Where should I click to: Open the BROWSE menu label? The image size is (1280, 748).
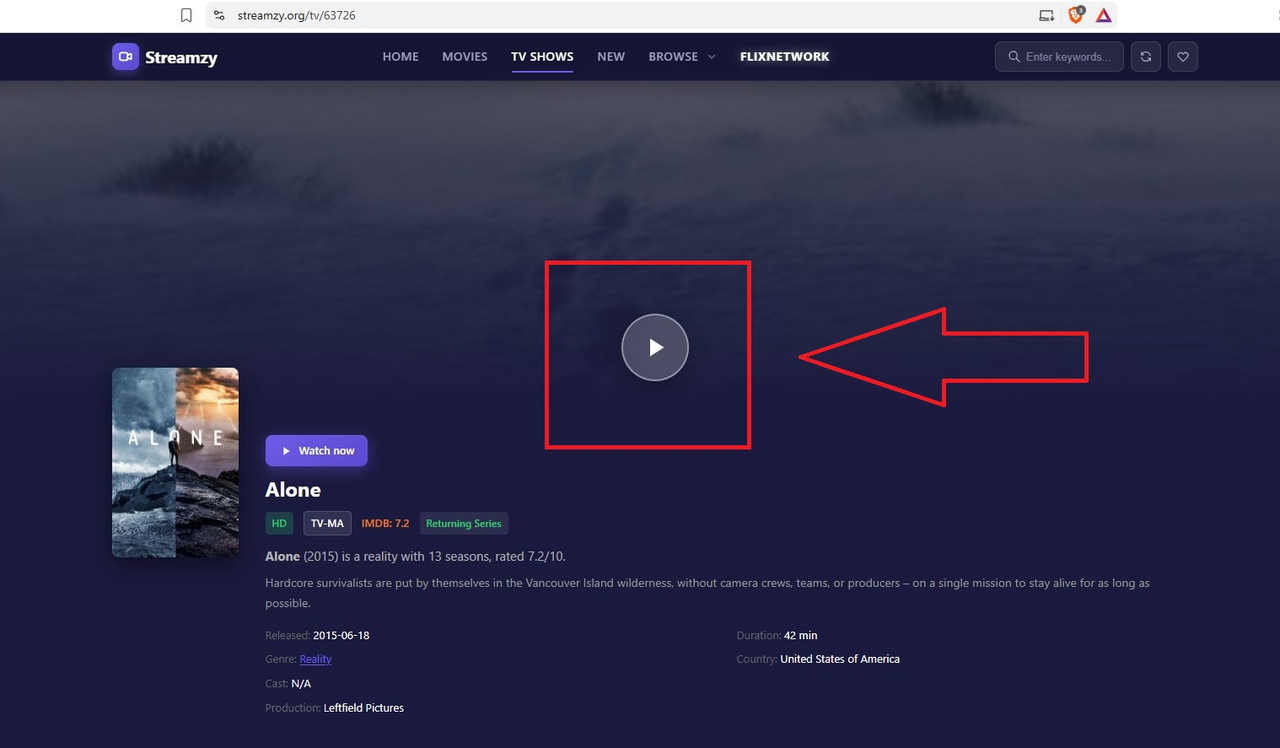673,57
